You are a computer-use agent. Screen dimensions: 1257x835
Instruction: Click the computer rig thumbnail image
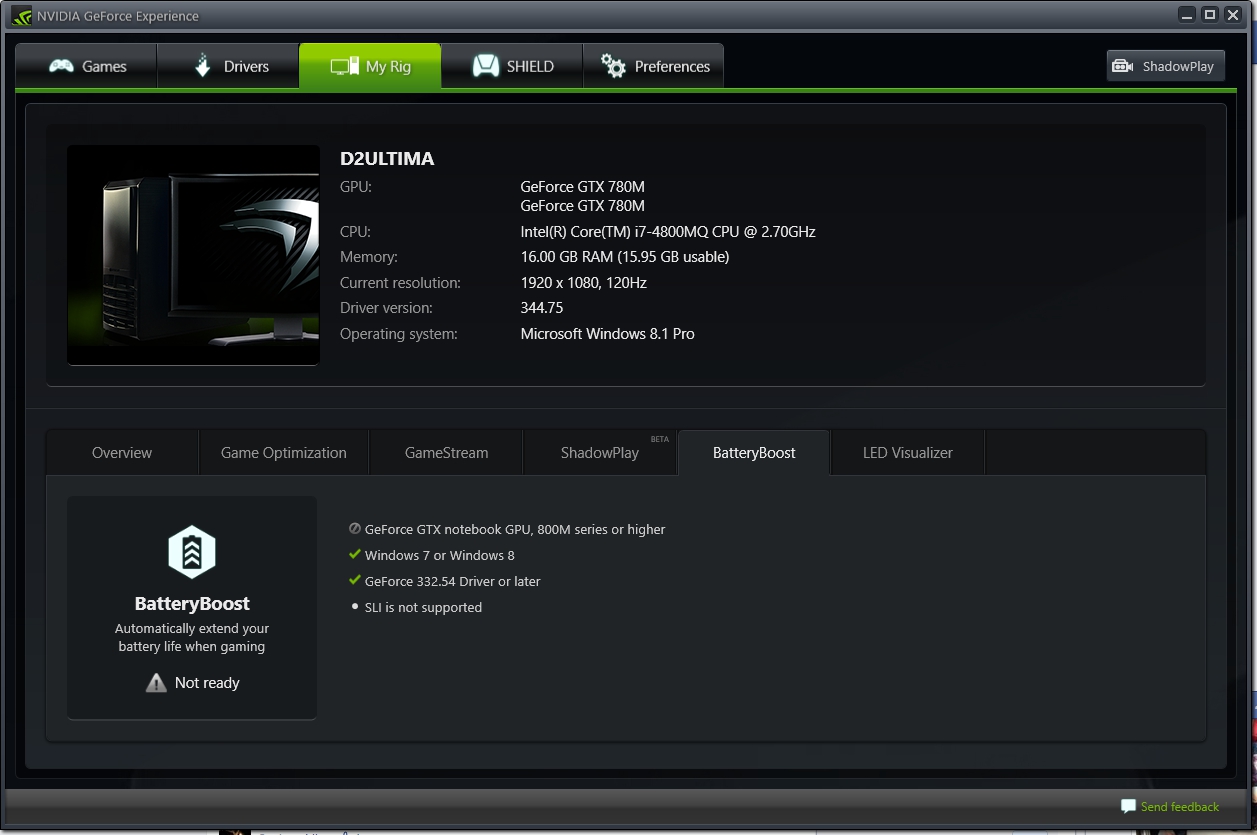point(193,255)
